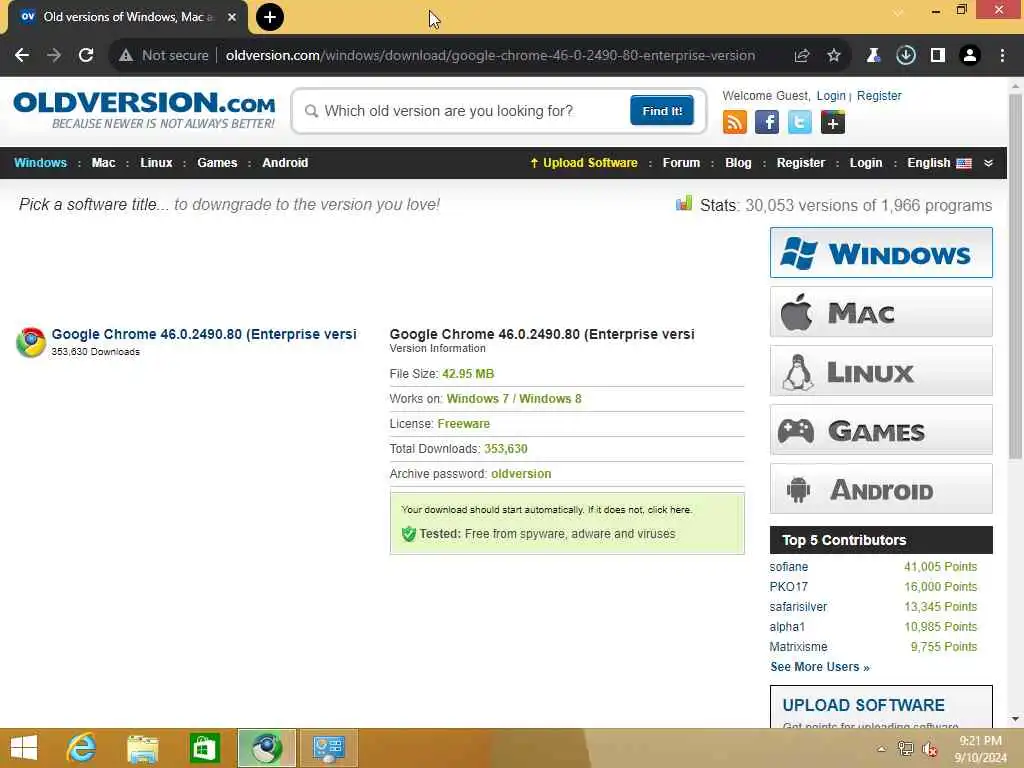Viewport: 1024px width, 768px height.
Task: Open contributor PKO17's profile
Action: click(788, 586)
